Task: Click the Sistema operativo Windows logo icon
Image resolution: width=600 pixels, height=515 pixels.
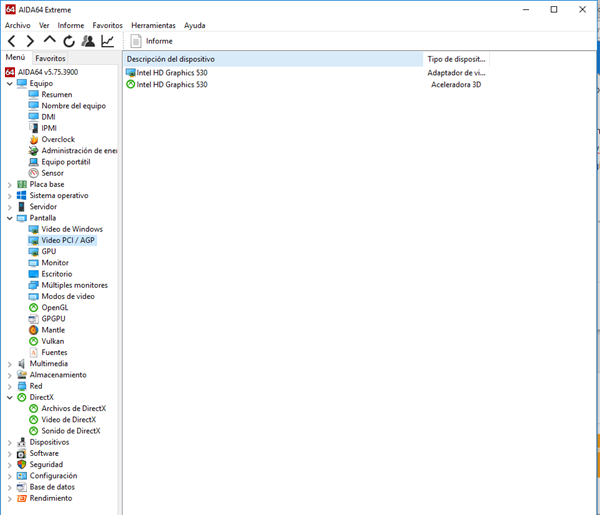Action: coord(22,196)
